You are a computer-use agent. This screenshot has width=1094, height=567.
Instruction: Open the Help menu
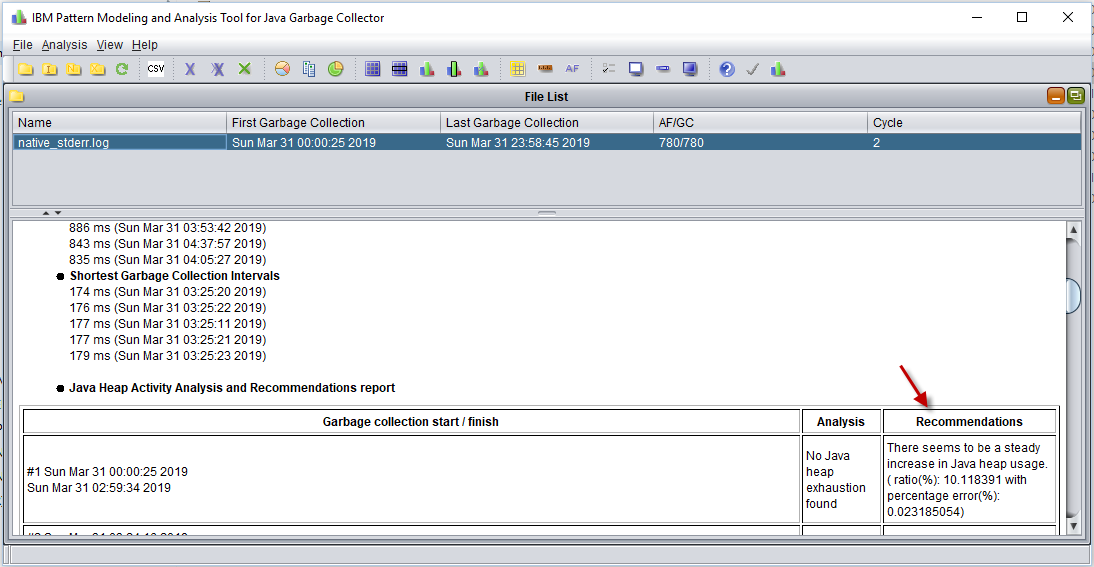click(144, 45)
